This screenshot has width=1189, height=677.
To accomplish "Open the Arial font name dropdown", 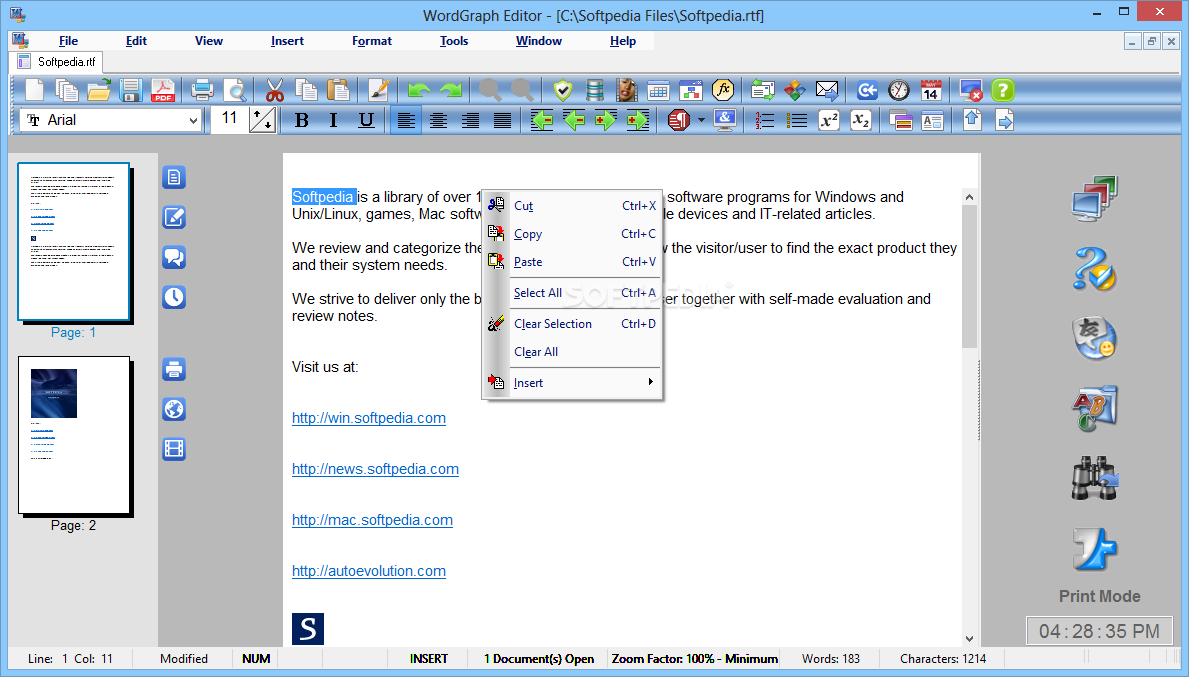I will pos(193,120).
